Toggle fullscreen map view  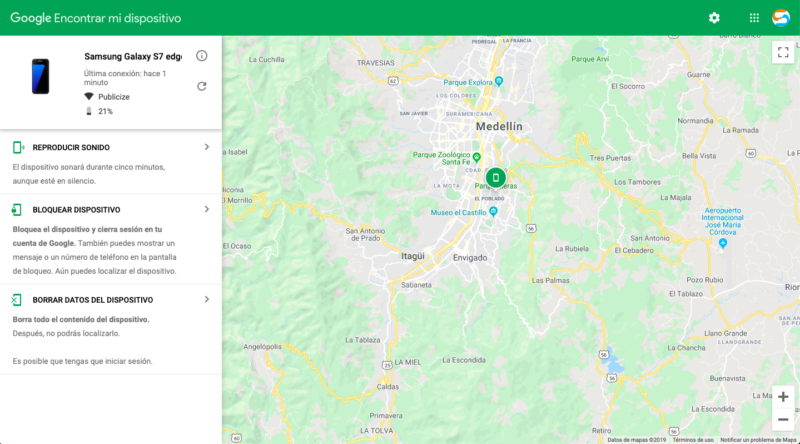pos(783,52)
